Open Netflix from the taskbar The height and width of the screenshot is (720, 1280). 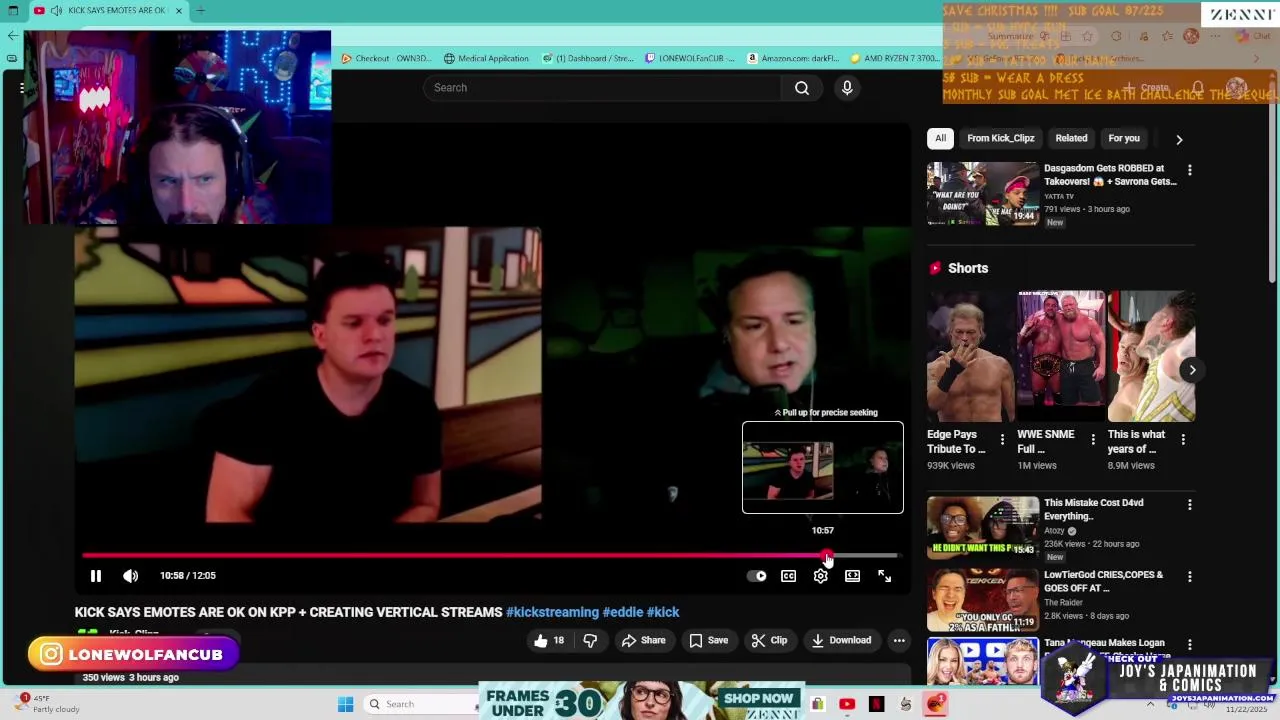[x=877, y=704]
